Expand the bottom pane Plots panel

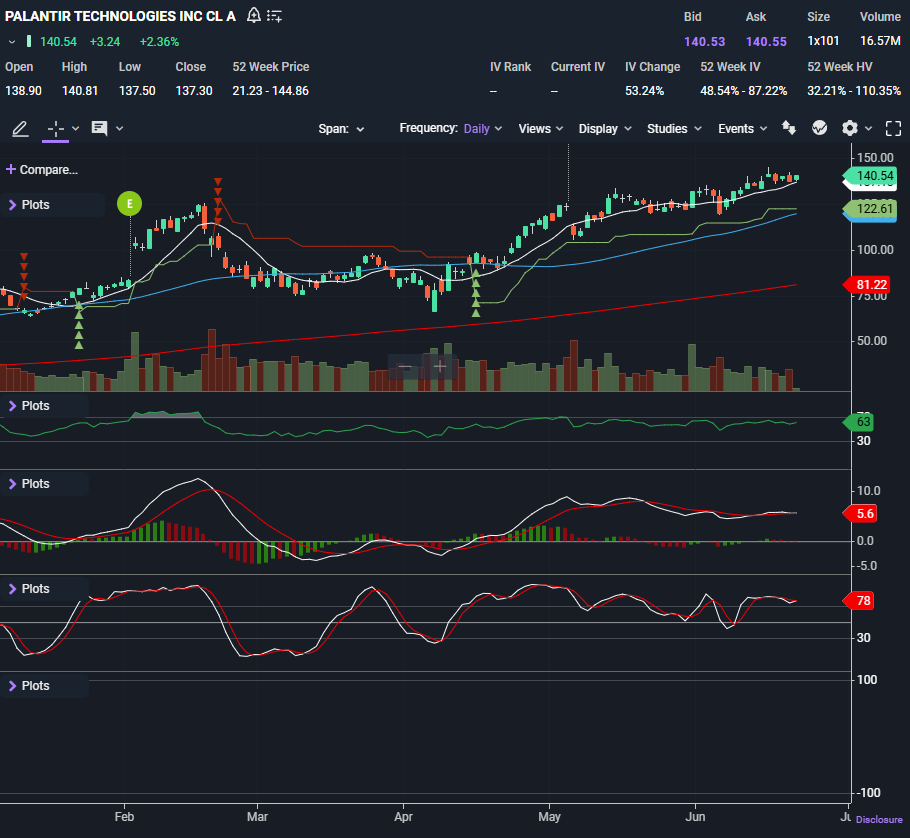(29, 686)
